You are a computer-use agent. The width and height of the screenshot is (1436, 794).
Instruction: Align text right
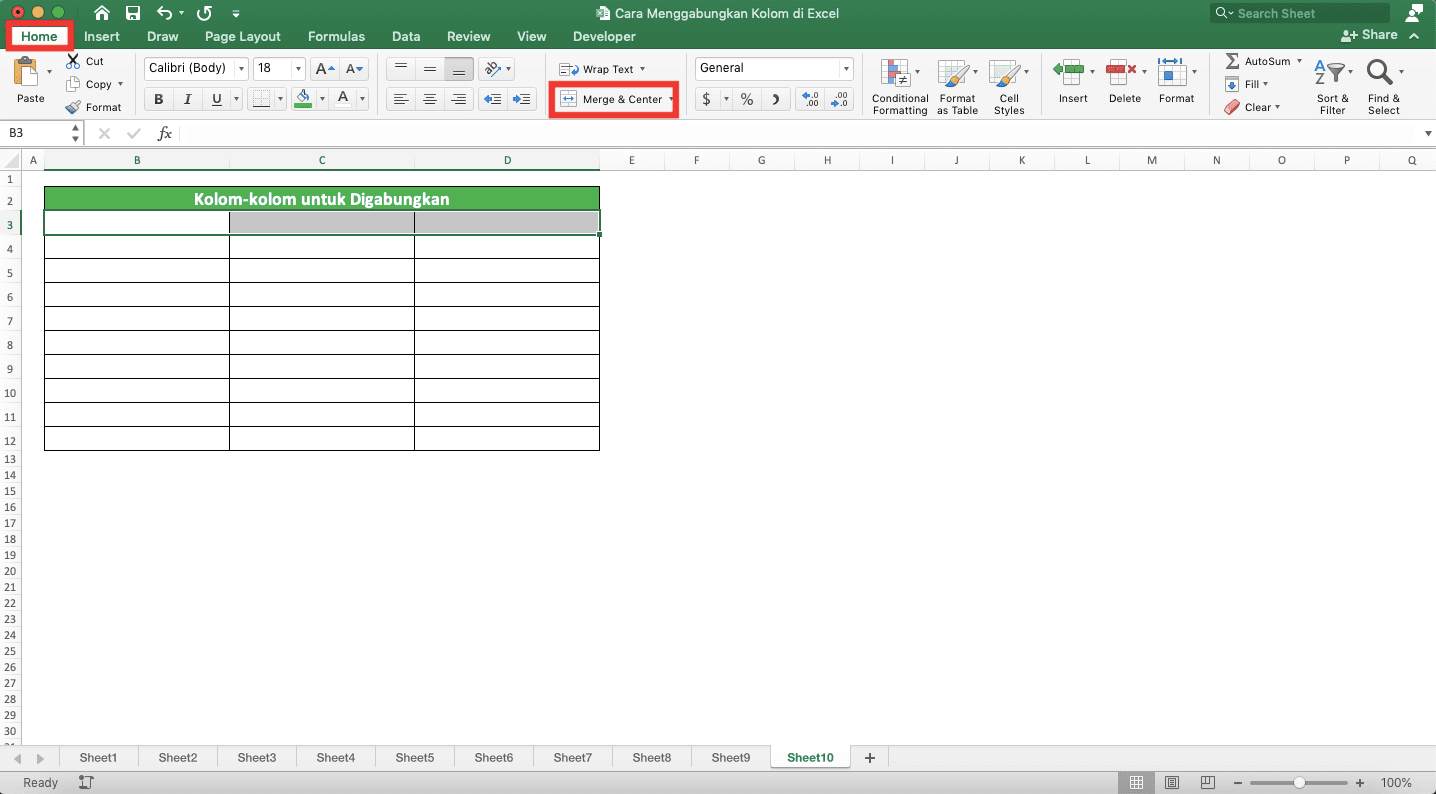pyautogui.click(x=459, y=99)
